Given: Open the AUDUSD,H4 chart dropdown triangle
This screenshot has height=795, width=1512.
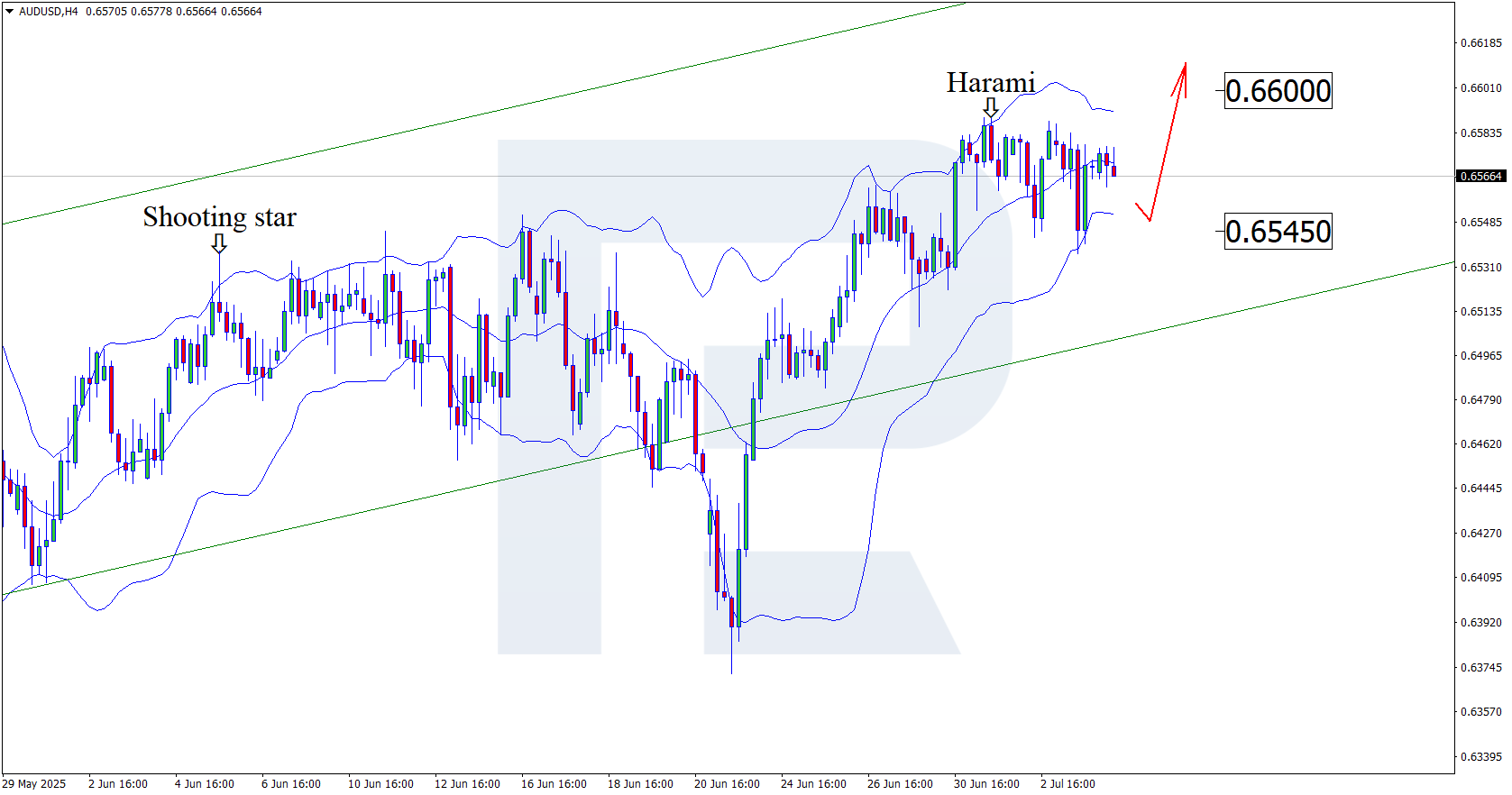Looking at the screenshot, I should click(x=9, y=12).
